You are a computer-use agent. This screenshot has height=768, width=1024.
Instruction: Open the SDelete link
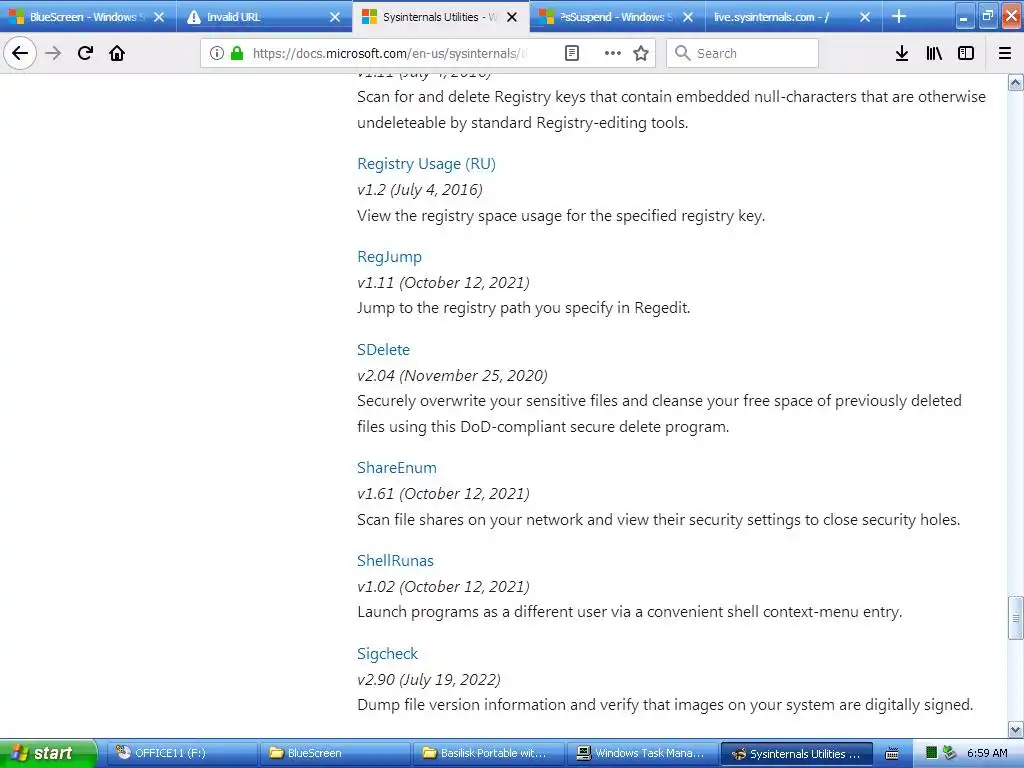pyautogui.click(x=383, y=349)
